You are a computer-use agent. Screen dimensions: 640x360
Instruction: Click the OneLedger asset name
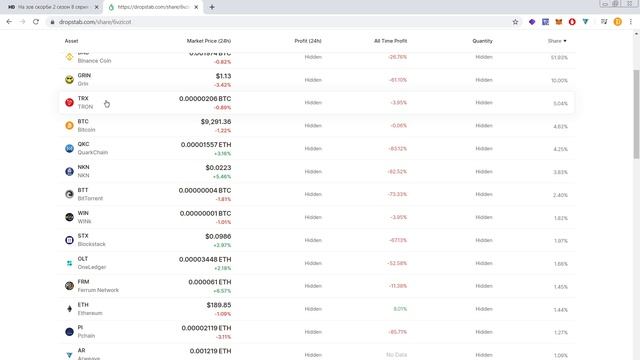click(x=92, y=267)
